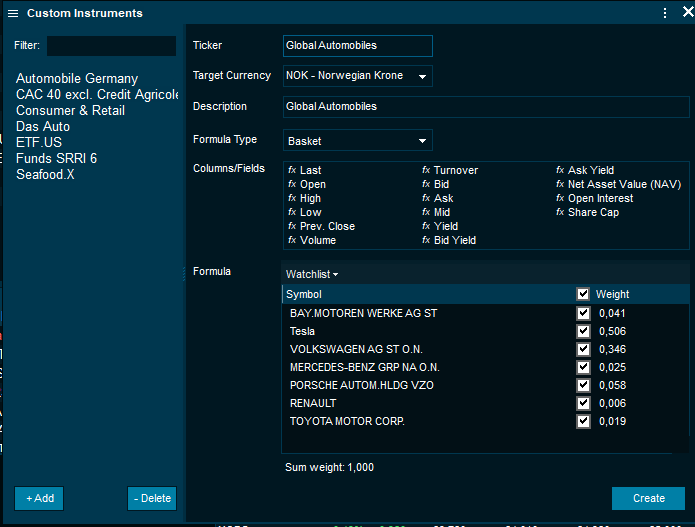Select the fx Turnover field
The width and height of the screenshot is (695, 527).
click(x=455, y=171)
